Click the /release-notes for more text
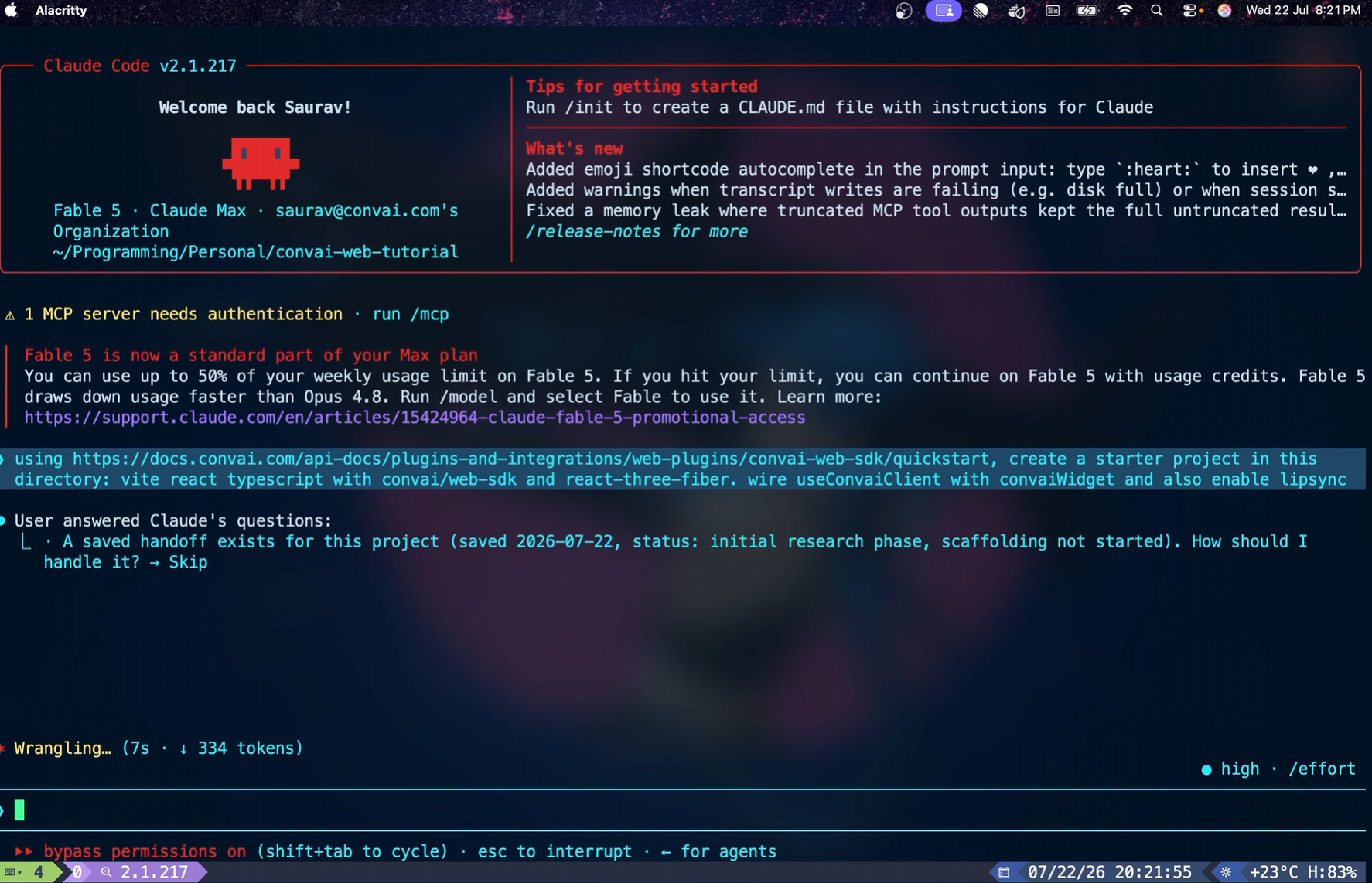1372x883 pixels. [x=637, y=231]
